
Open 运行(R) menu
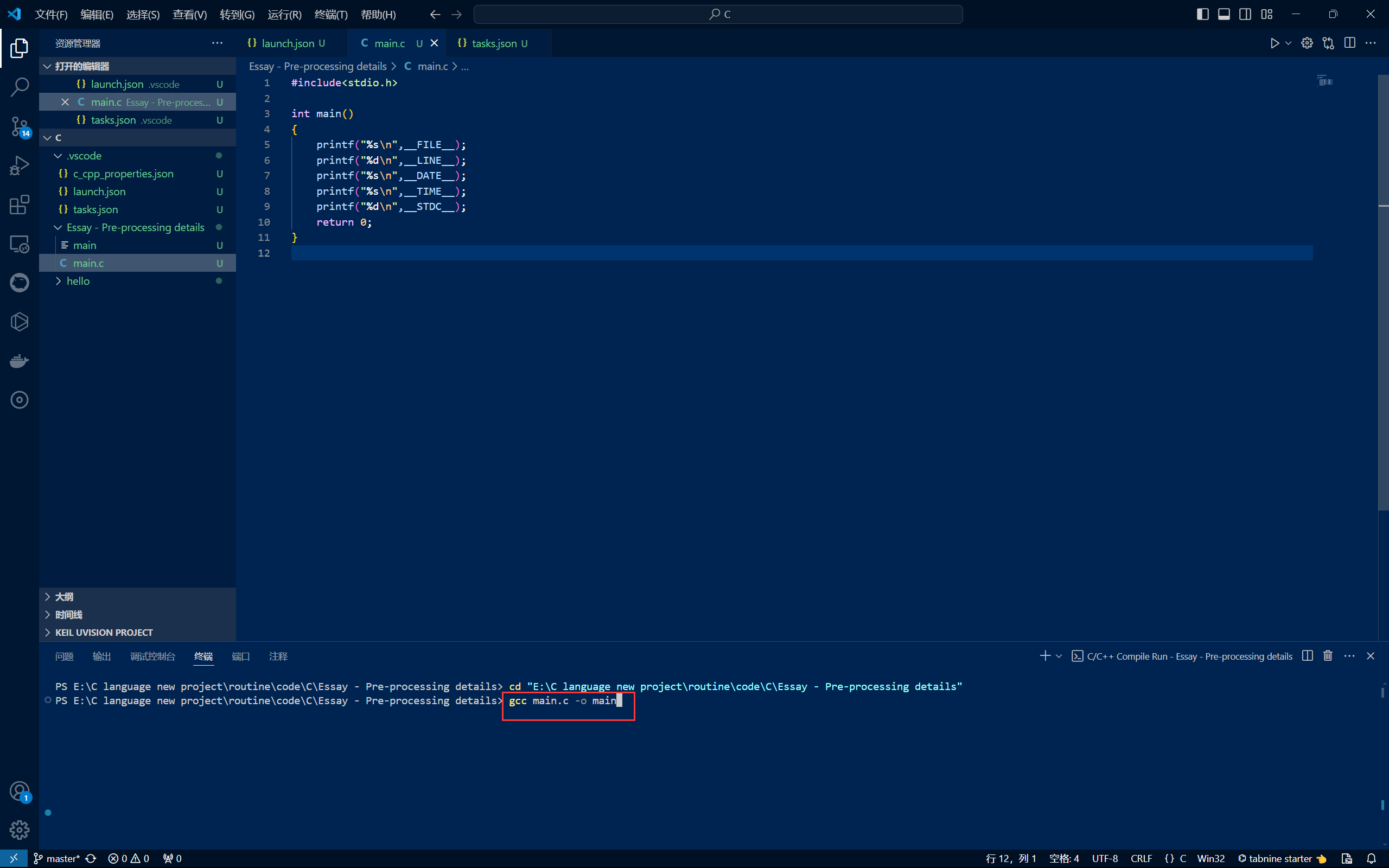click(284, 14)
